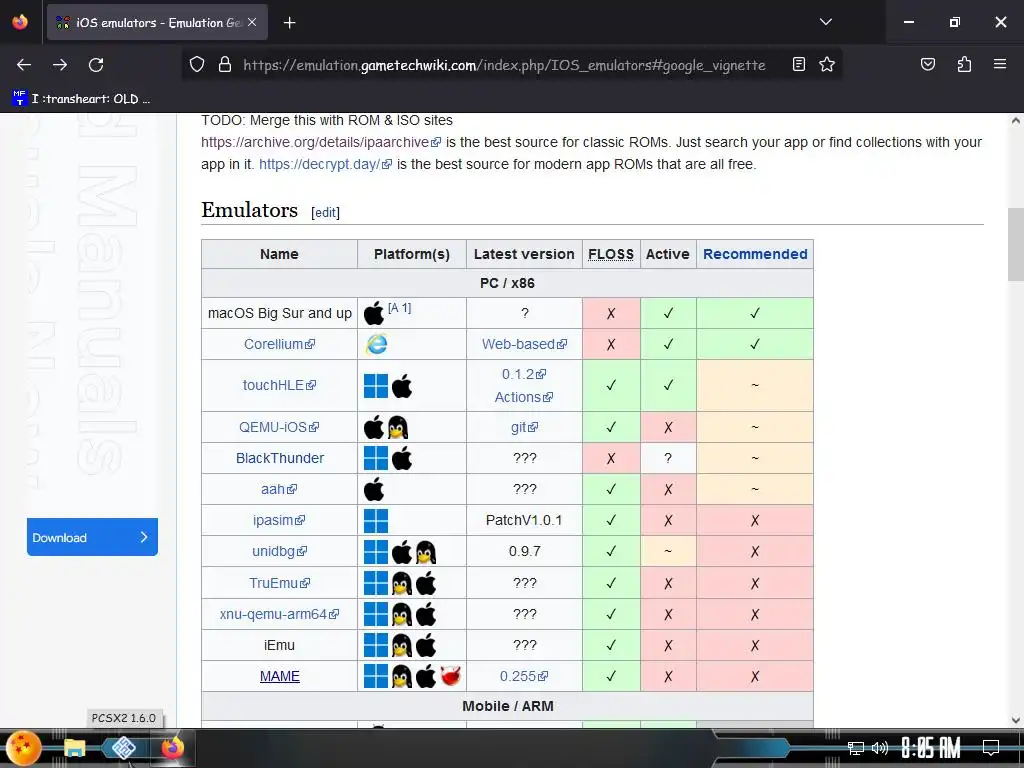Select the PatchV1.0.1 version cell
The width and height of the screenshot is (1024, 768).
(x=524, y=520)
